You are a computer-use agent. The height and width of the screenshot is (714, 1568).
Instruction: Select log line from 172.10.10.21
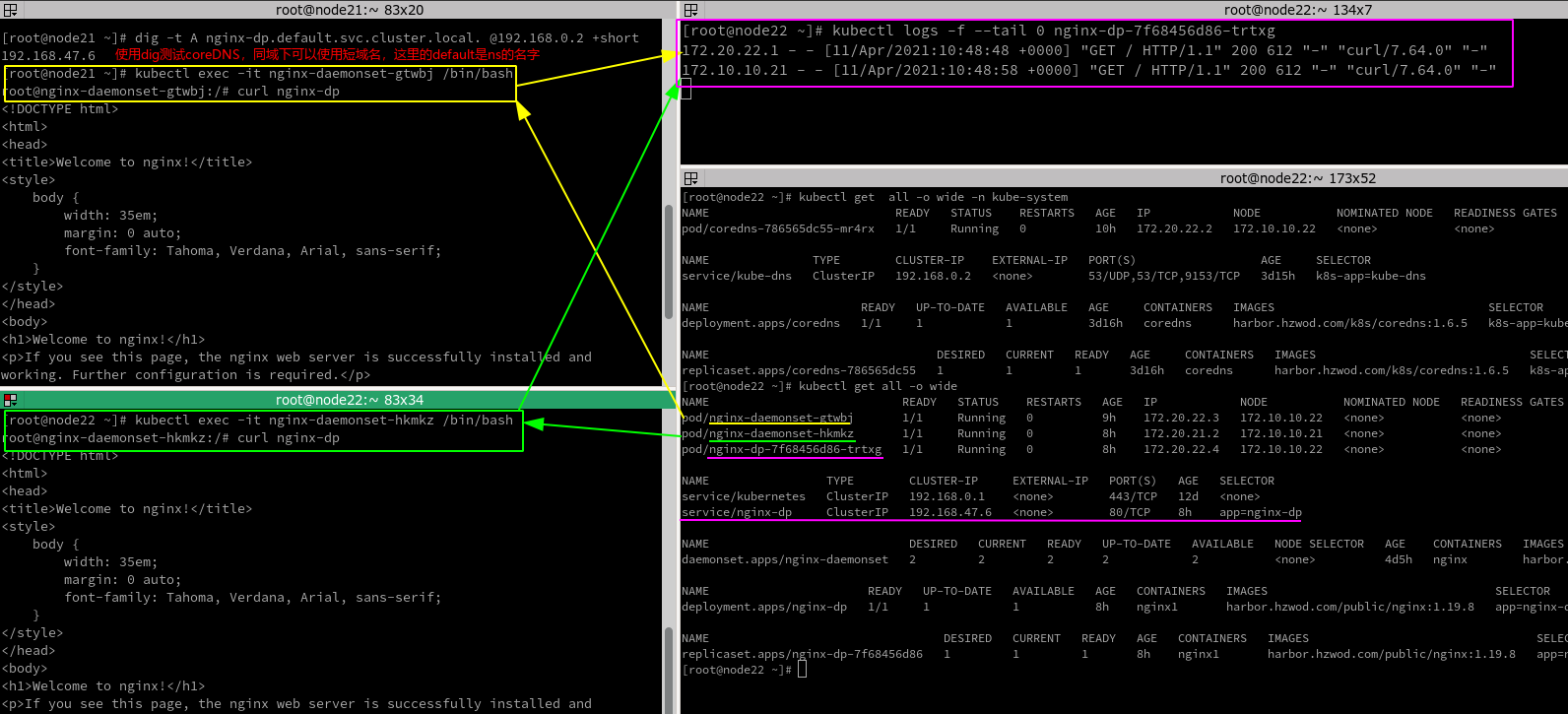[1088, 70]
